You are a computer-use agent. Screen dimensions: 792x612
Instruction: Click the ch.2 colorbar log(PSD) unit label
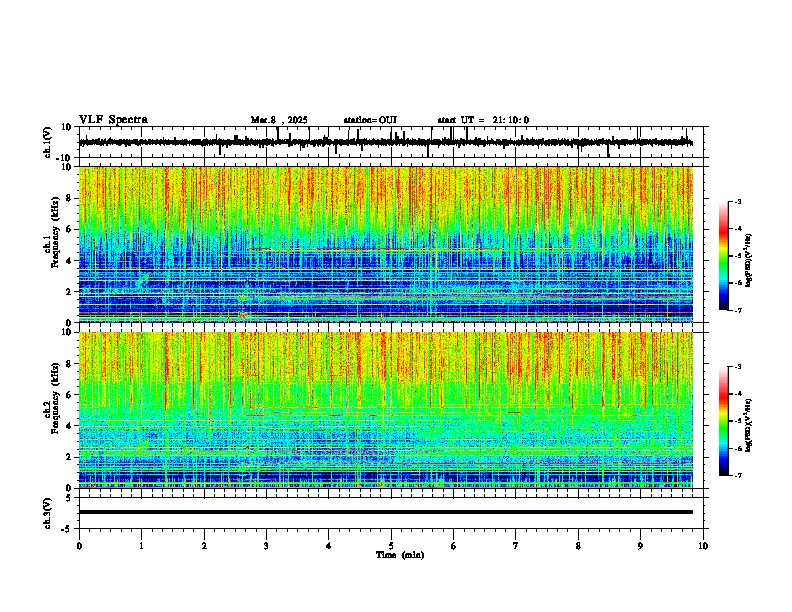click(x=749, y=425)
